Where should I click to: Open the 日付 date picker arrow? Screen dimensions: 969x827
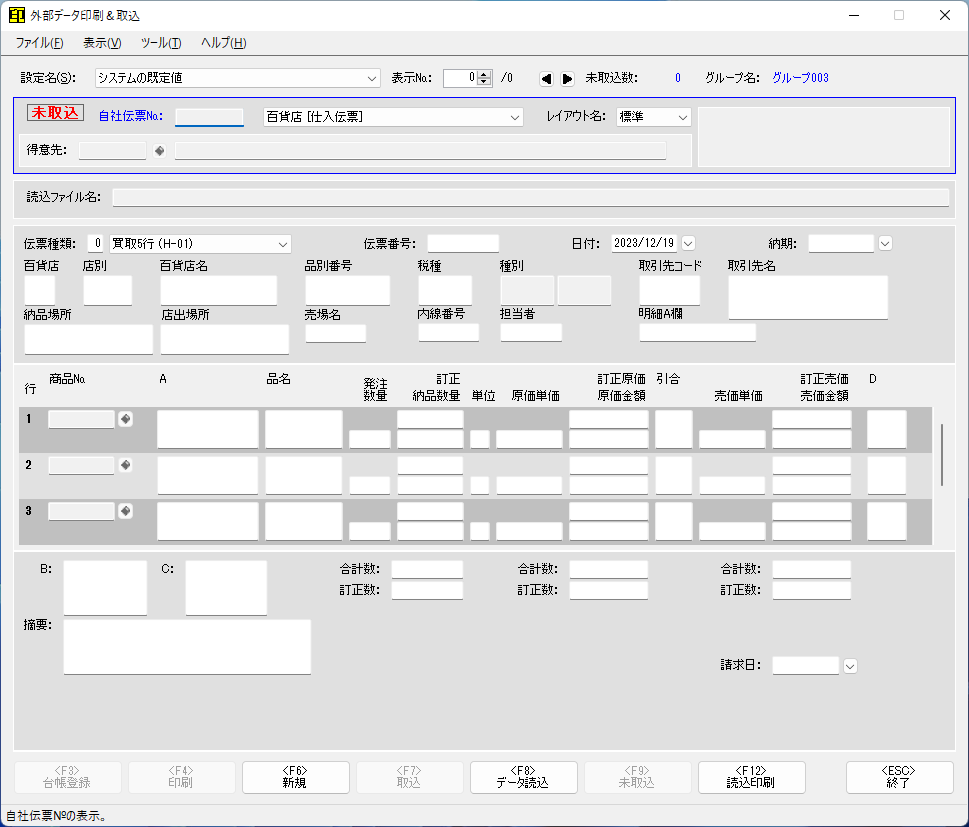(688, 244)
